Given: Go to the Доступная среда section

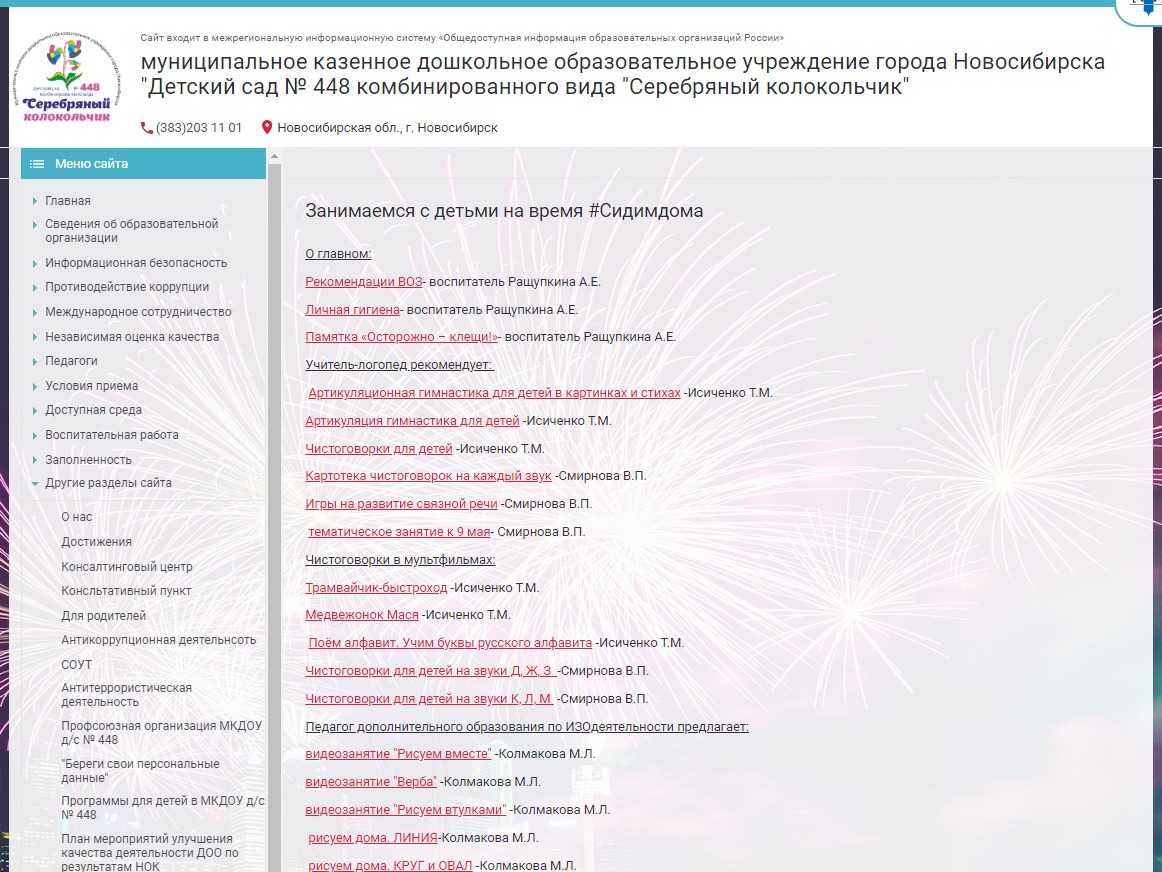Looking at the screenshot, I should [93, 410].
